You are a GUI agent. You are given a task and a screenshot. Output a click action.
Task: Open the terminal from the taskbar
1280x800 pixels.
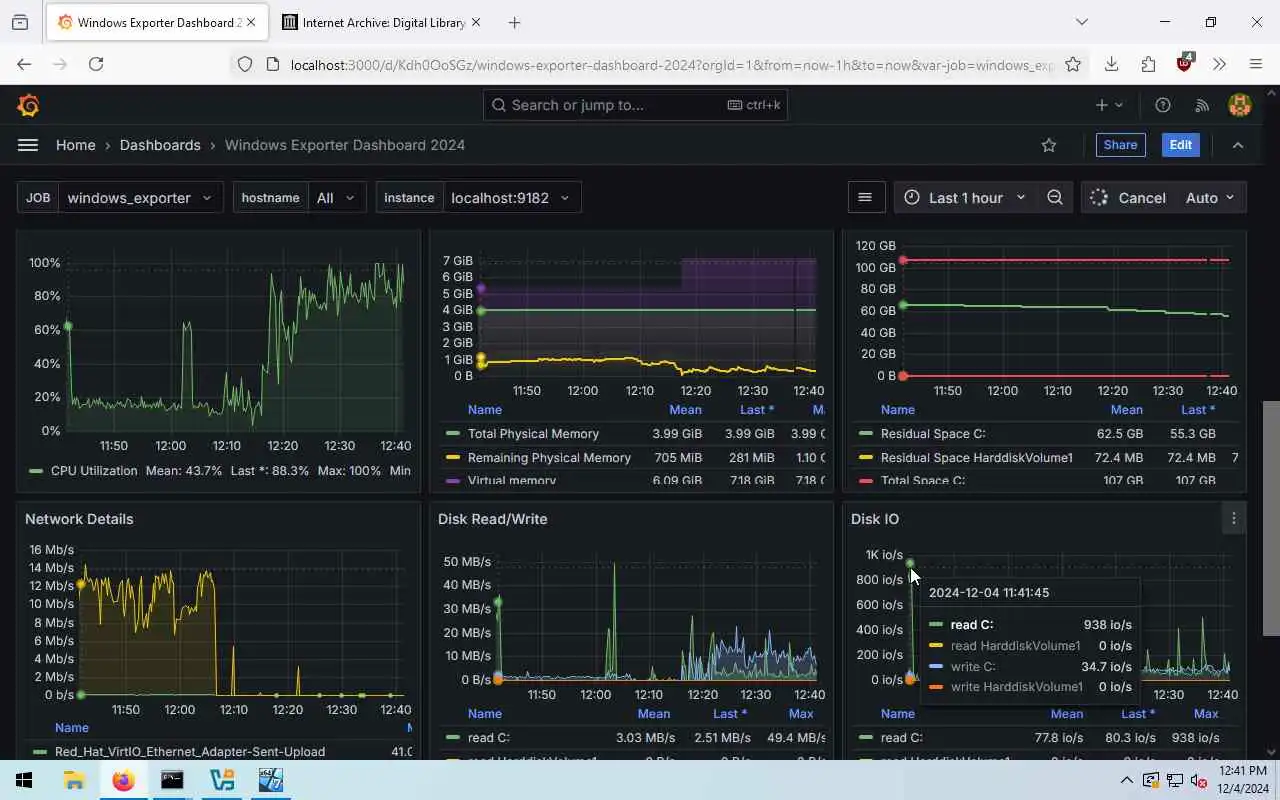tap(172, 780)
